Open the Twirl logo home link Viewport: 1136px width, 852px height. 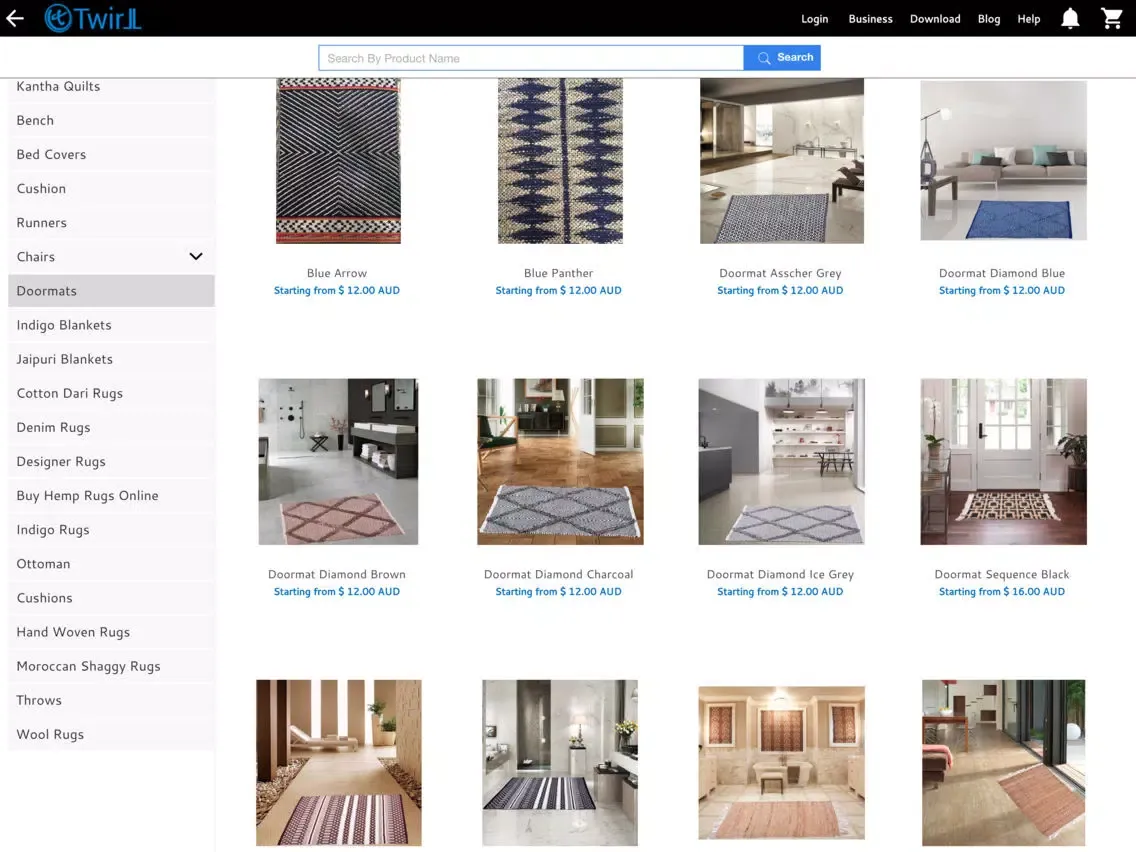93,18
